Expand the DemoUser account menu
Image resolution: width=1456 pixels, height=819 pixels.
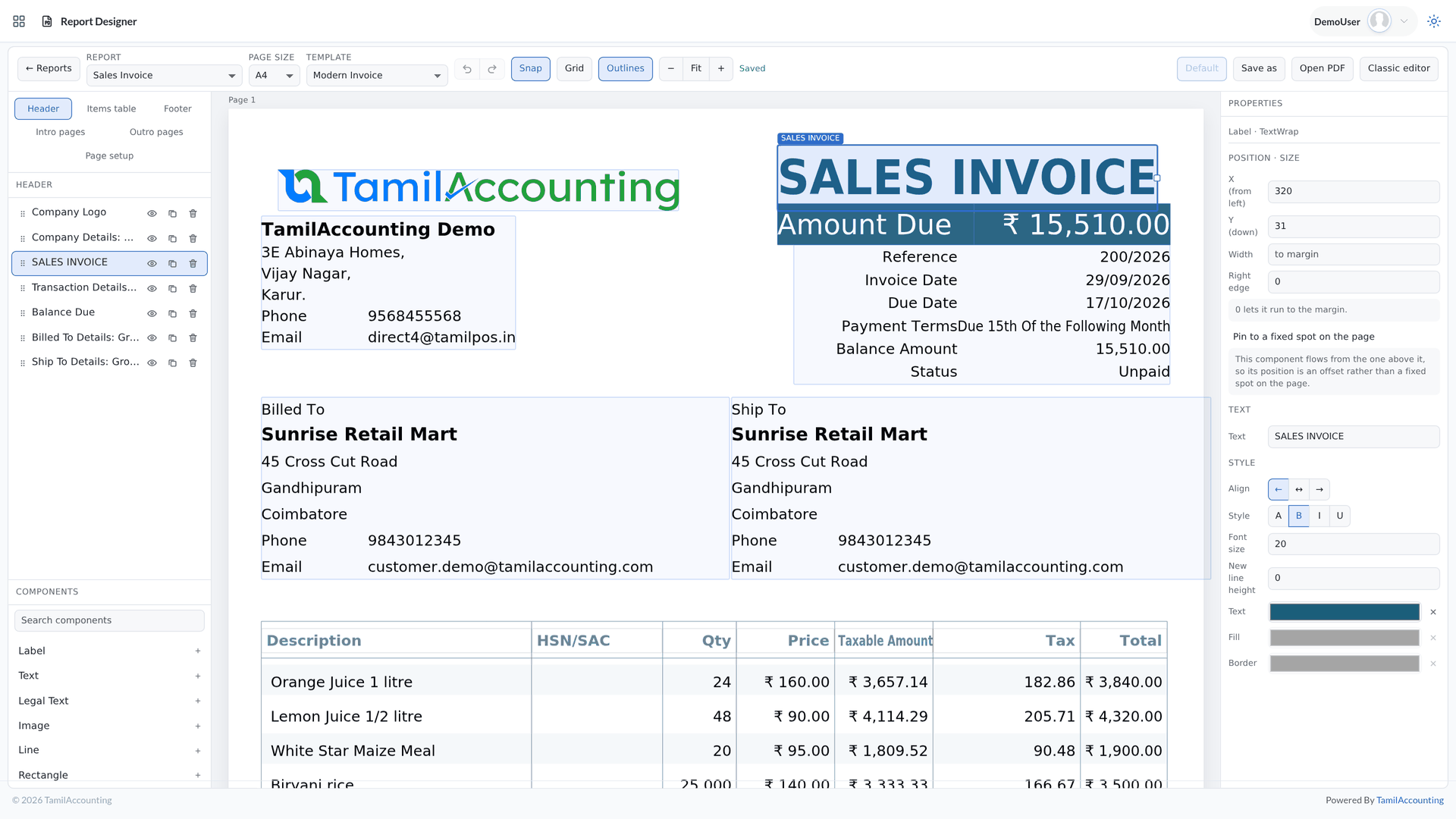1362,21
